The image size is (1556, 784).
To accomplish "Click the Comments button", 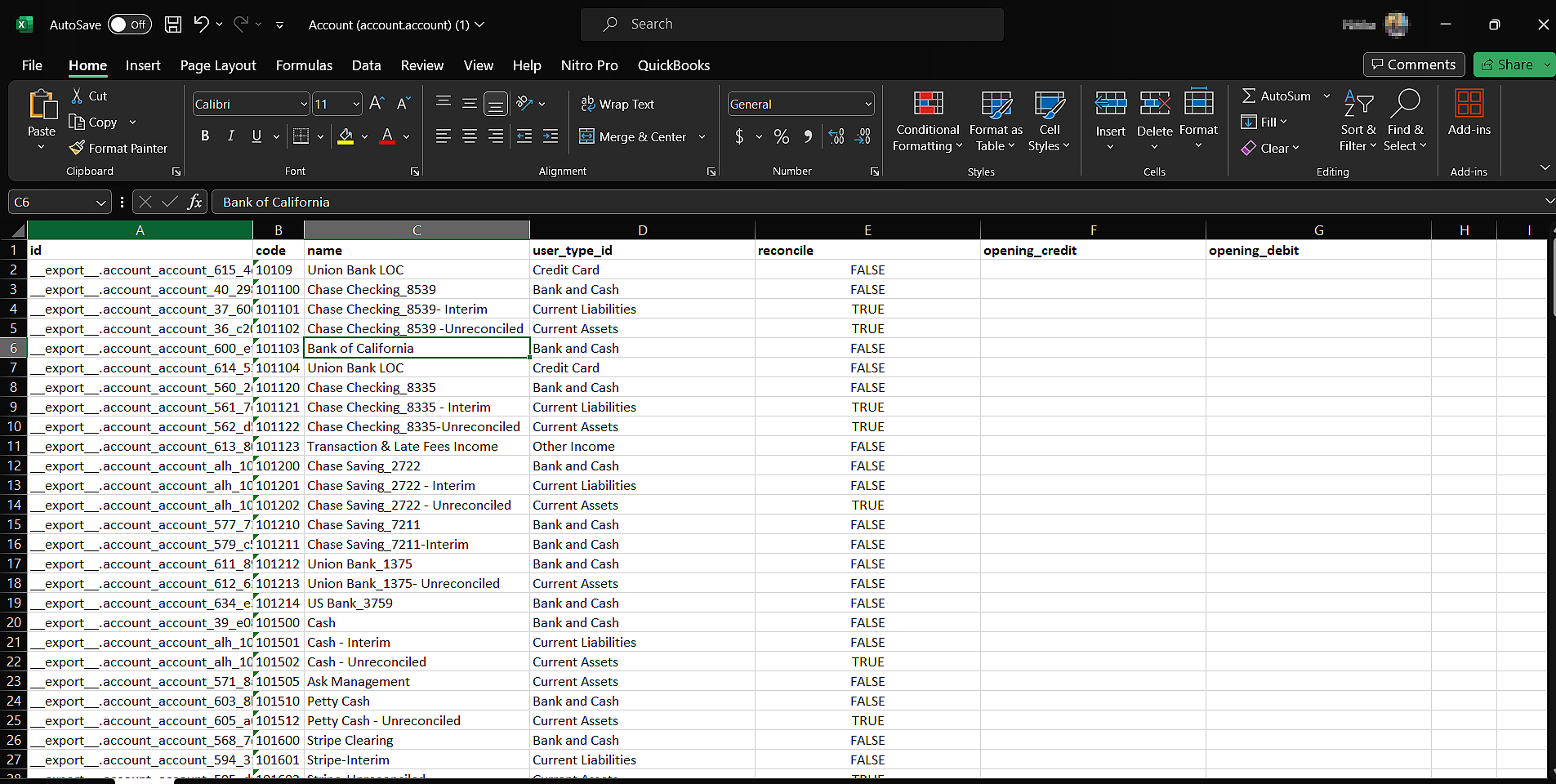I will 1414,65.
